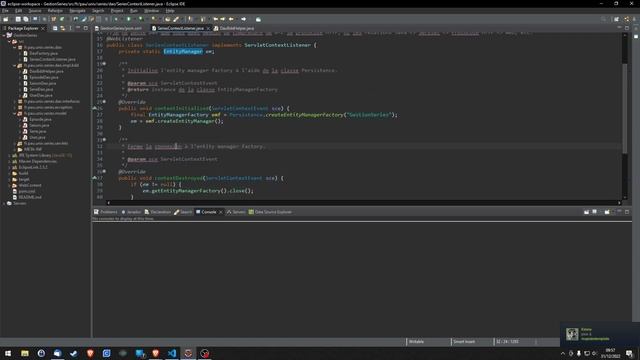640x360 pixels.
Task: Open the Run menu
Action: tap(133, 11)
